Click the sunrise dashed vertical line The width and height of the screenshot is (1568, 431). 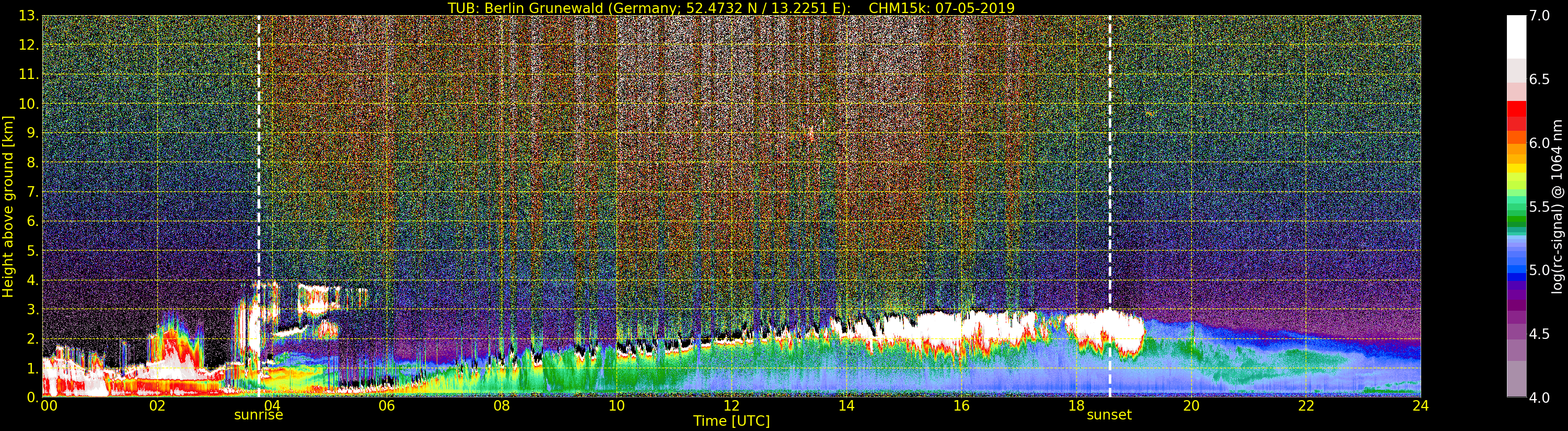[259, 183]
